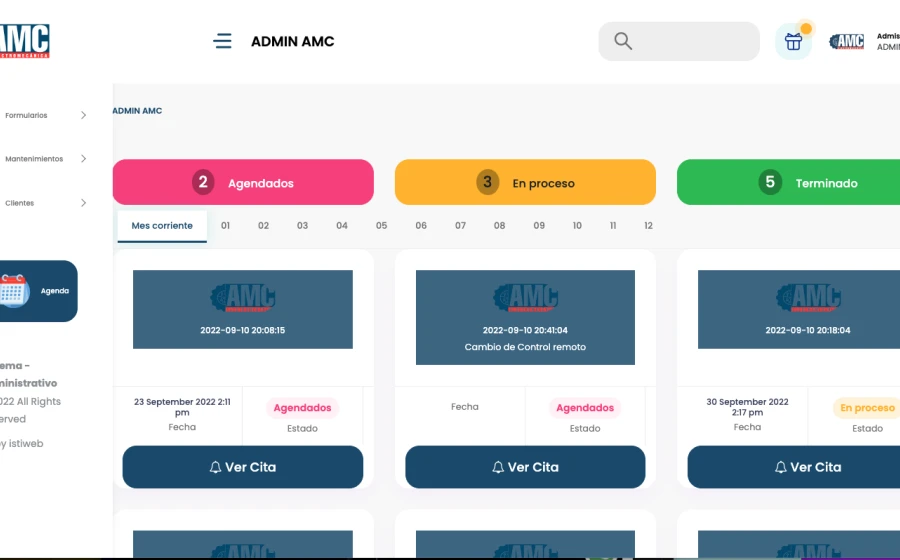Click the card thumbnail dated 2022-09-10 20:18:04
This screenshot has width=900, height=560.
click(799, 309)
